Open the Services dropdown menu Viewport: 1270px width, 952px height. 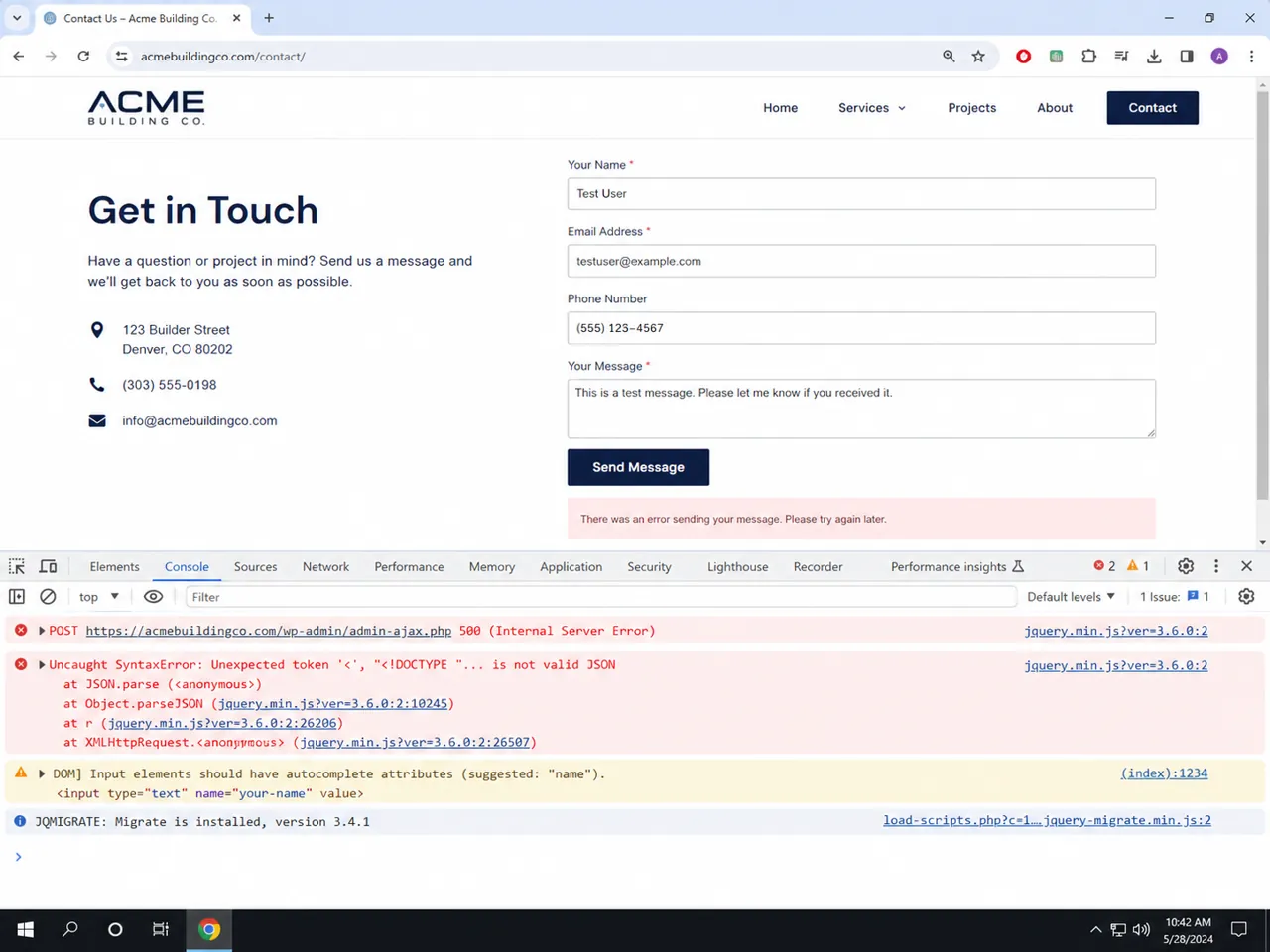click(871, 108)
